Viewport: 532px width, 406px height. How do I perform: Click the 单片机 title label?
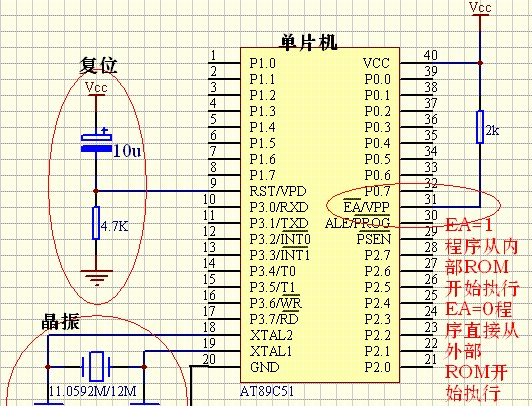(308, 42)
